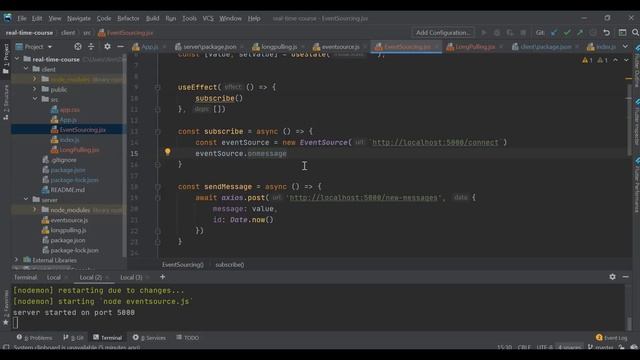Image resolution: width=640 pixels, height=360 pixels.
Task: Click localhost:5000/connect URL link in code
Action: 435,142
